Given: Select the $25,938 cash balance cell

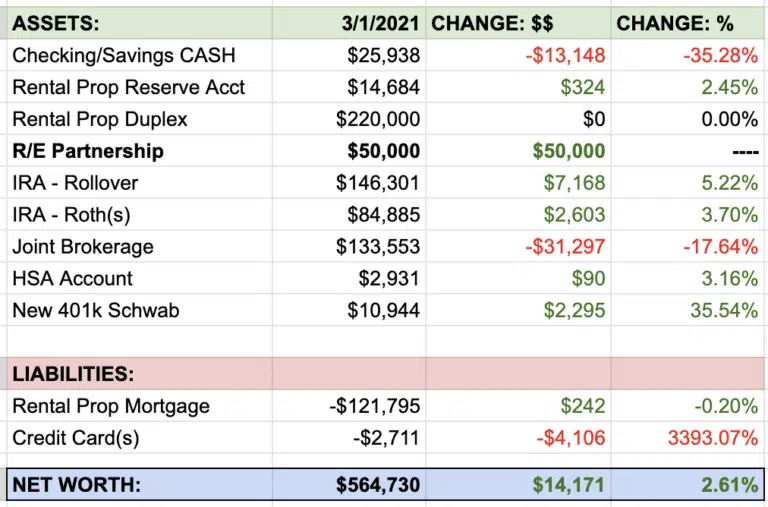Looking at the screenshot, I should (x=384, y=55).
